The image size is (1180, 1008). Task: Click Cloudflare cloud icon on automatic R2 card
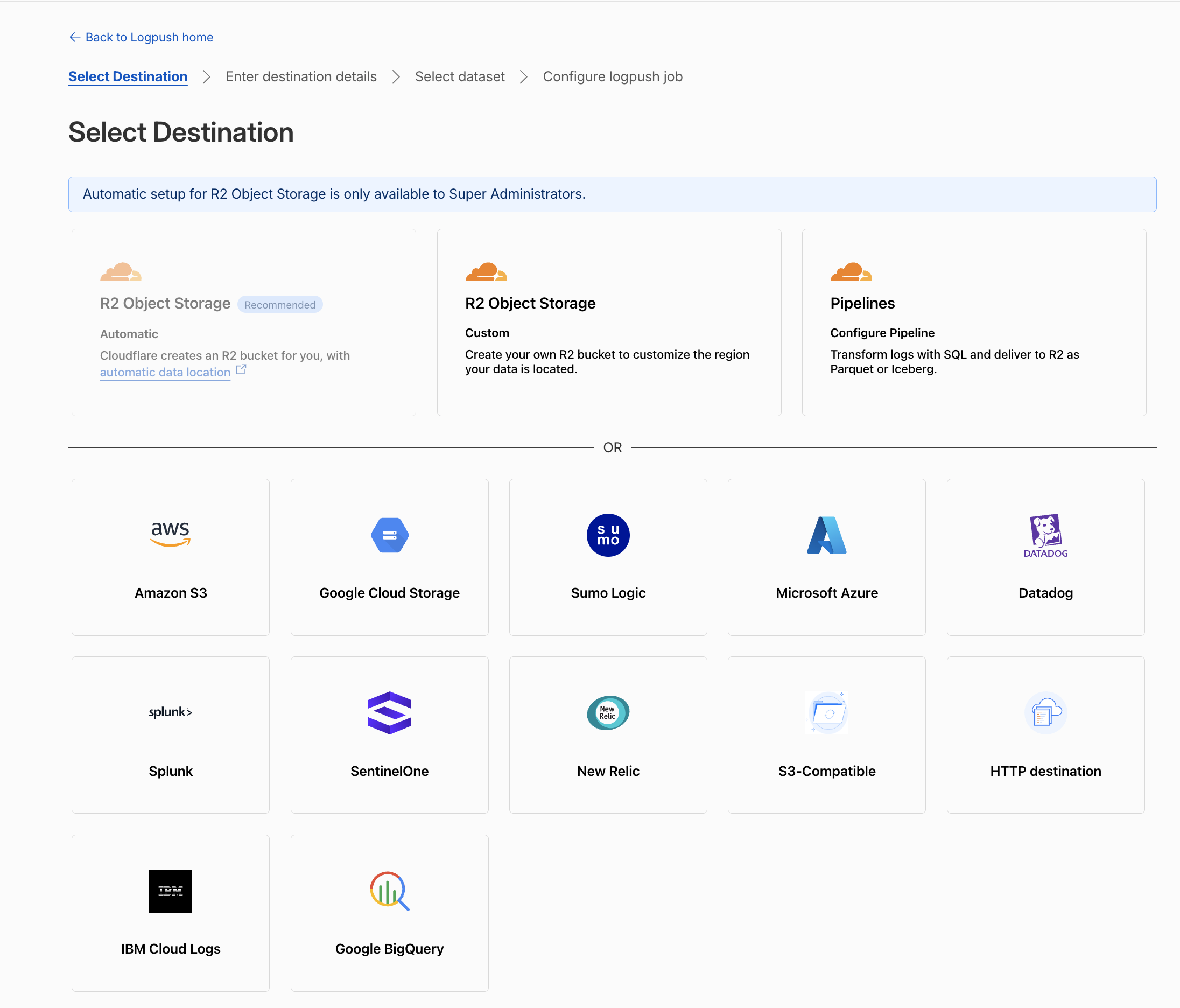(x=121, y=272)
